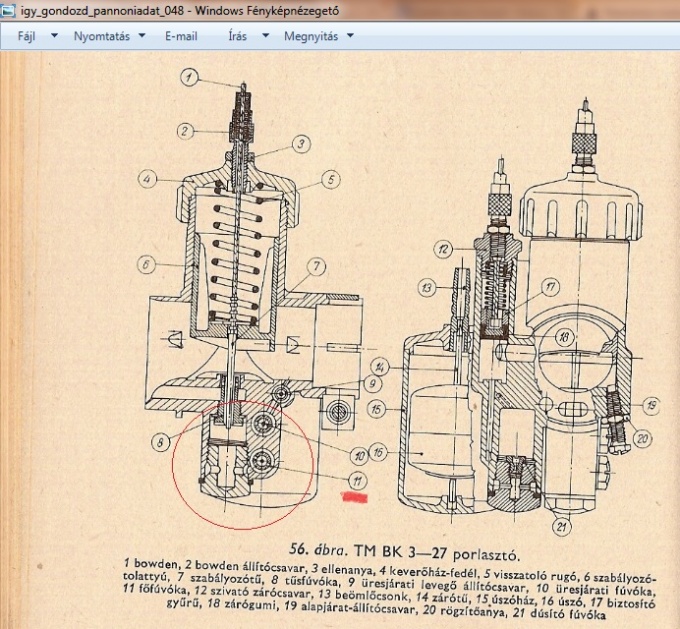Viewport: 680px width, 629px height.
Task: Click the red highlighter mark beside callout 11
Action: coord(356,496)
